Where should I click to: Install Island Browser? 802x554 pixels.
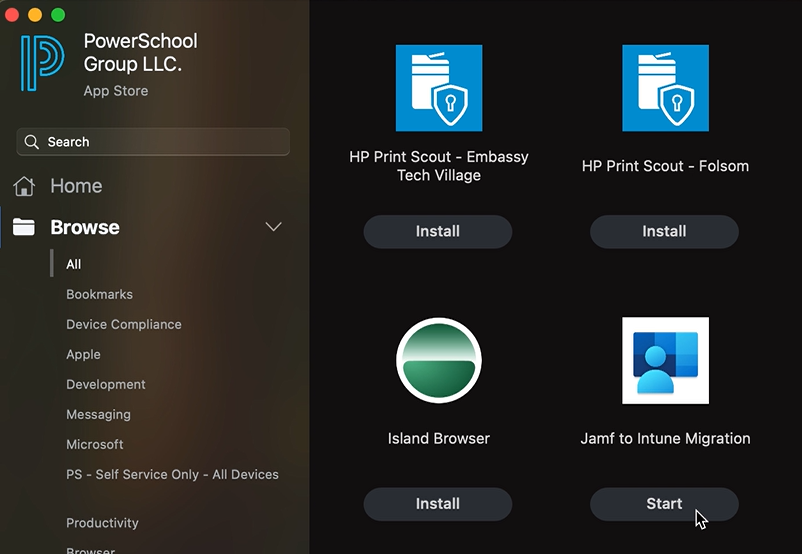pyautogui.click(x=438, y=504)
